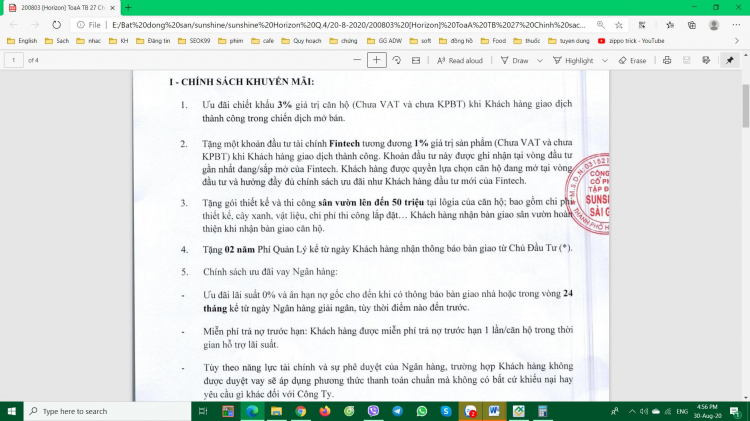Open the tuyen dung bookmarks folder

569,41
